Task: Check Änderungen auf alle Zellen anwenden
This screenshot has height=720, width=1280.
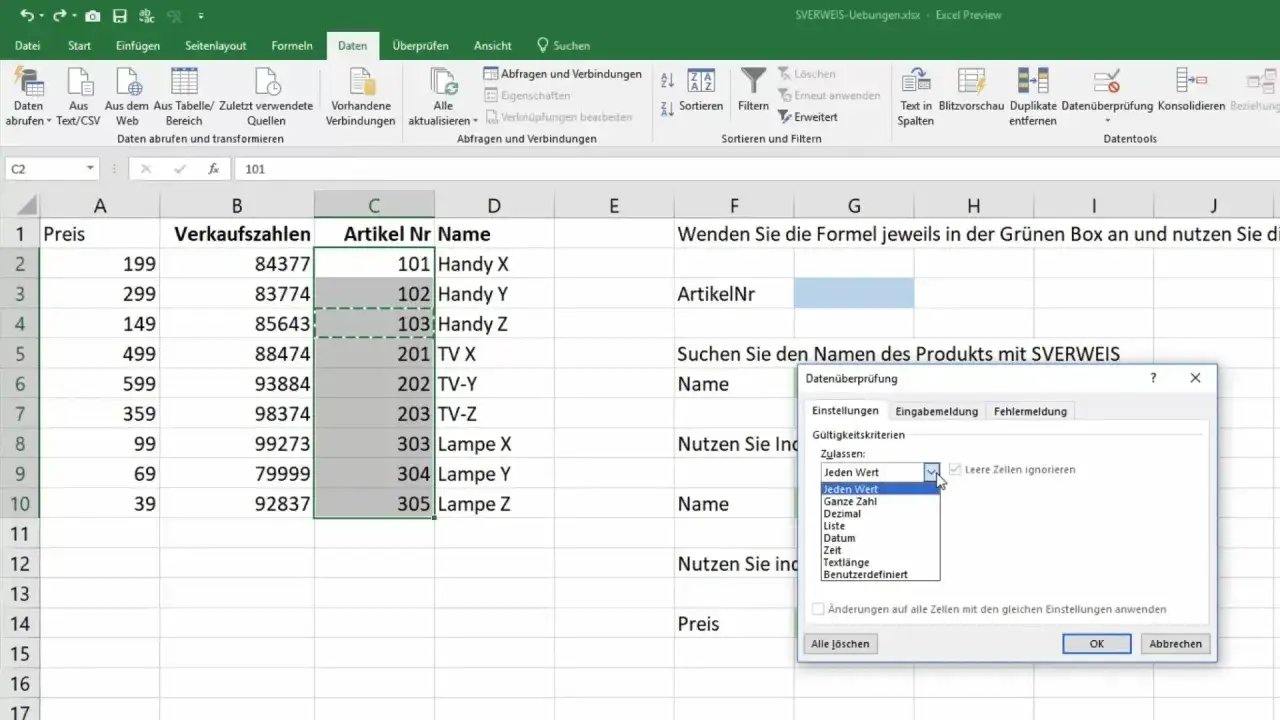Action: click(x=818, y=609)
